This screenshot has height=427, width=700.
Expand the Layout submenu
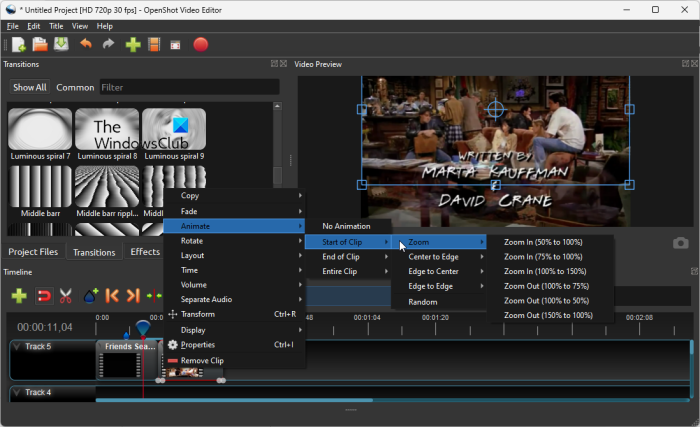tap(234, 255)
